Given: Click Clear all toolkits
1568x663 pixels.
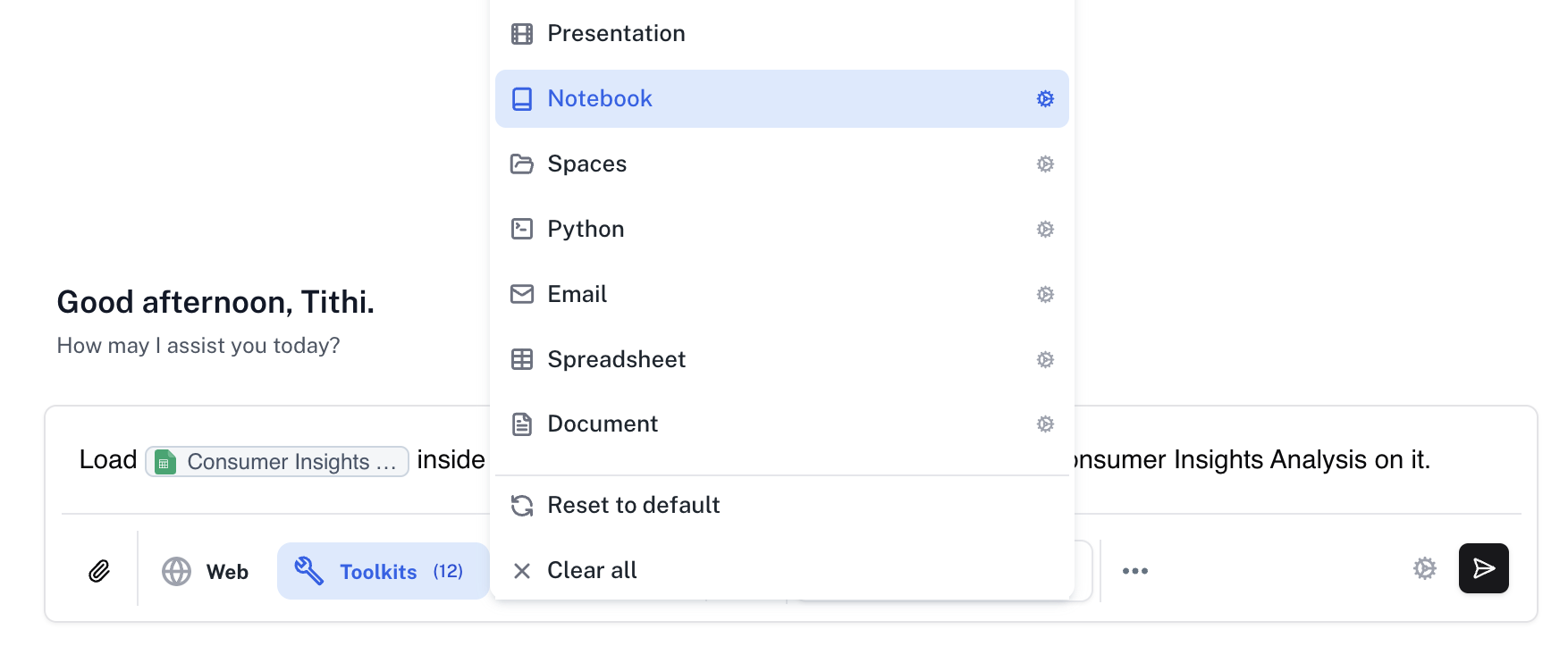Looking at the screenshot, I should 591,571.
